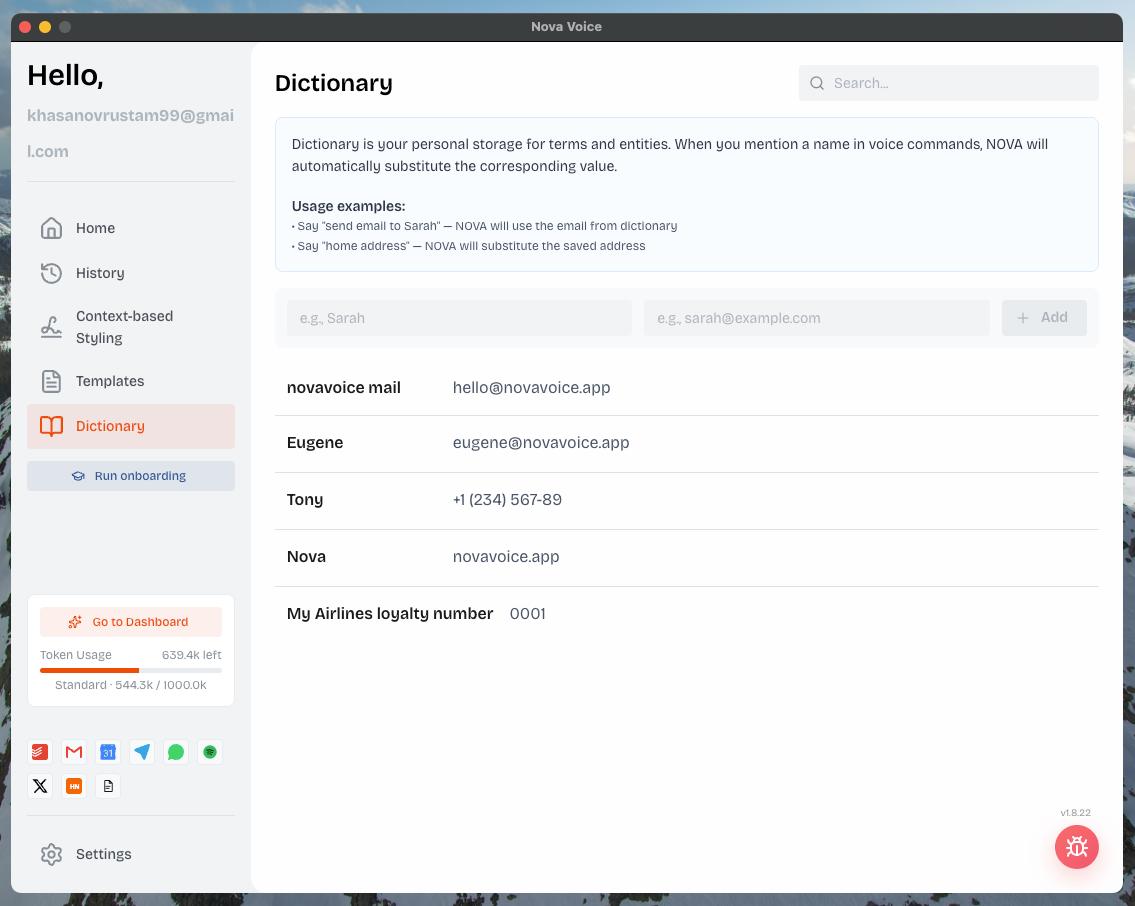Click the X (Twitter) integration icon

tap(40, 786)
